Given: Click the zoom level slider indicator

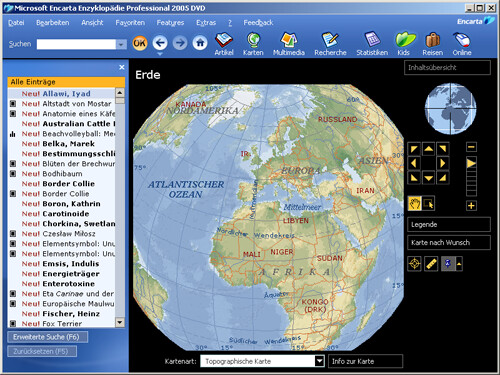Looking at the screenshot, I should pyautogui.click(x=471, y=163).
